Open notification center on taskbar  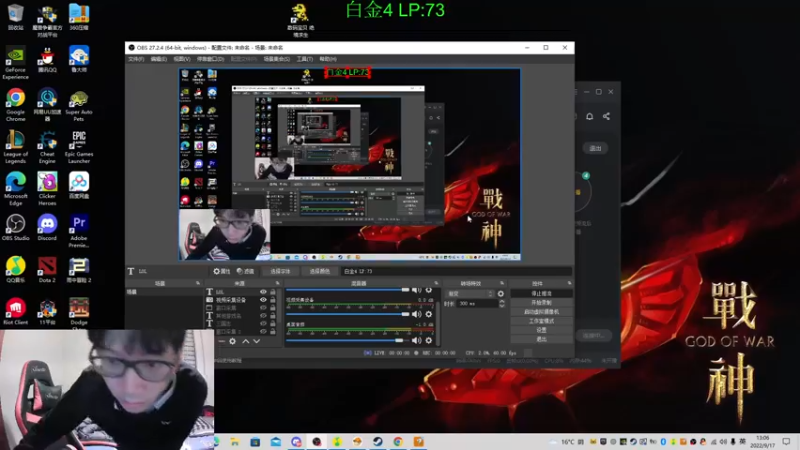786,442
